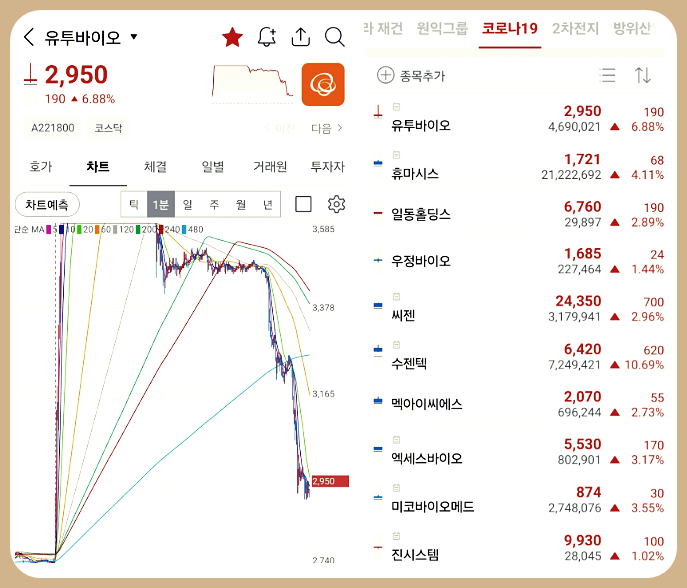Image resolution: width=687 pixels, height=588 pixels.
Task: Click the MA 20 green color swatch
Action: [x=79, y=230]
